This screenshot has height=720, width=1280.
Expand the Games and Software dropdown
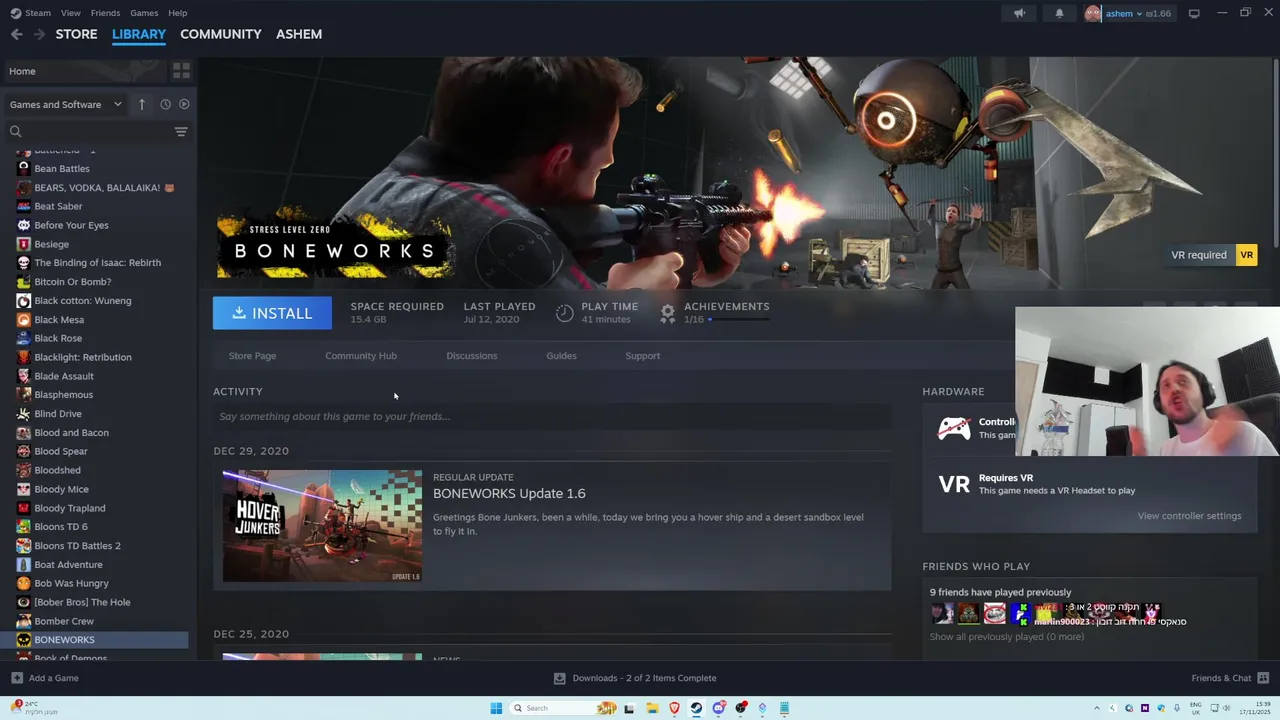tap(66, 104)
